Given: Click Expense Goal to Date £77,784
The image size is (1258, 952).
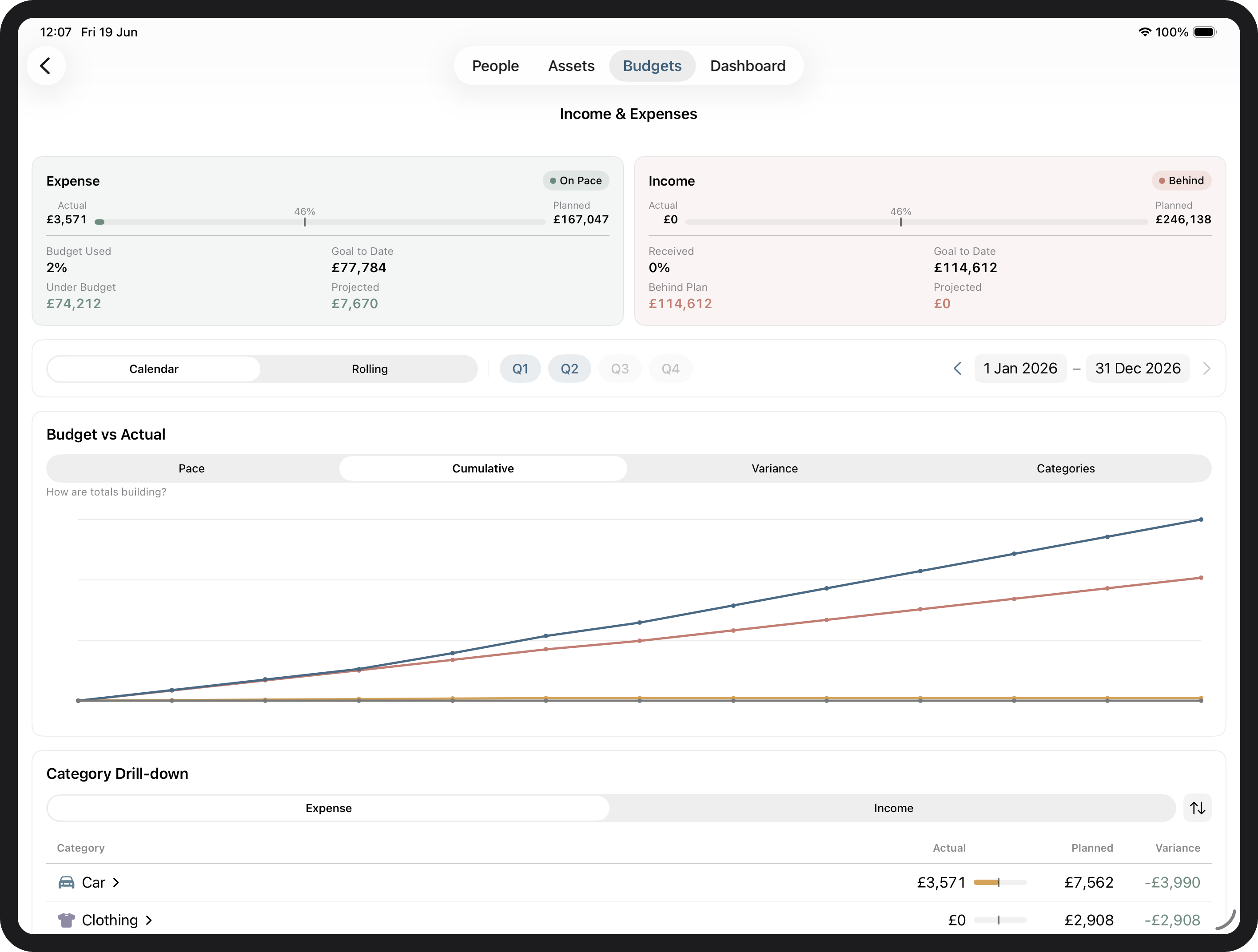Looking at the screenshot, I should (359, 268).
